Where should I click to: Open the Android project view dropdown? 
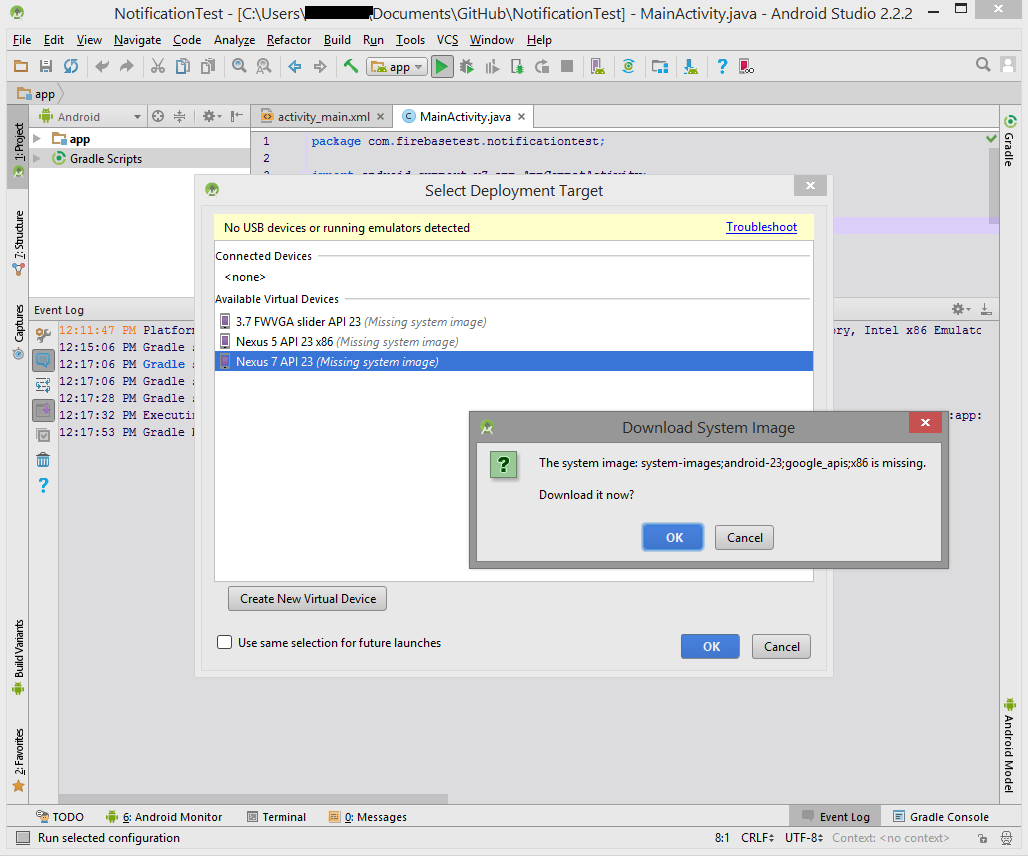90,117
